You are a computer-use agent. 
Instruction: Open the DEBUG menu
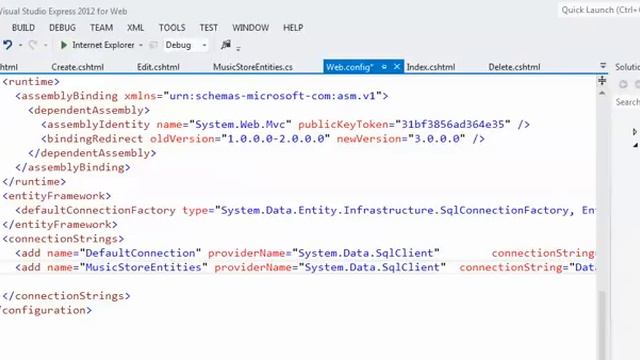click(62, 28)
